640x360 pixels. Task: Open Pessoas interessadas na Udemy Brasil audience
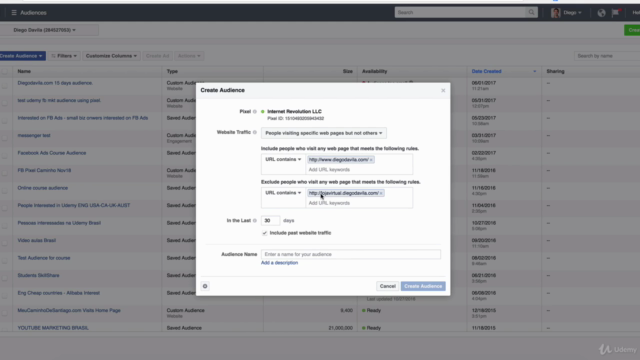(x=59, y=223)
